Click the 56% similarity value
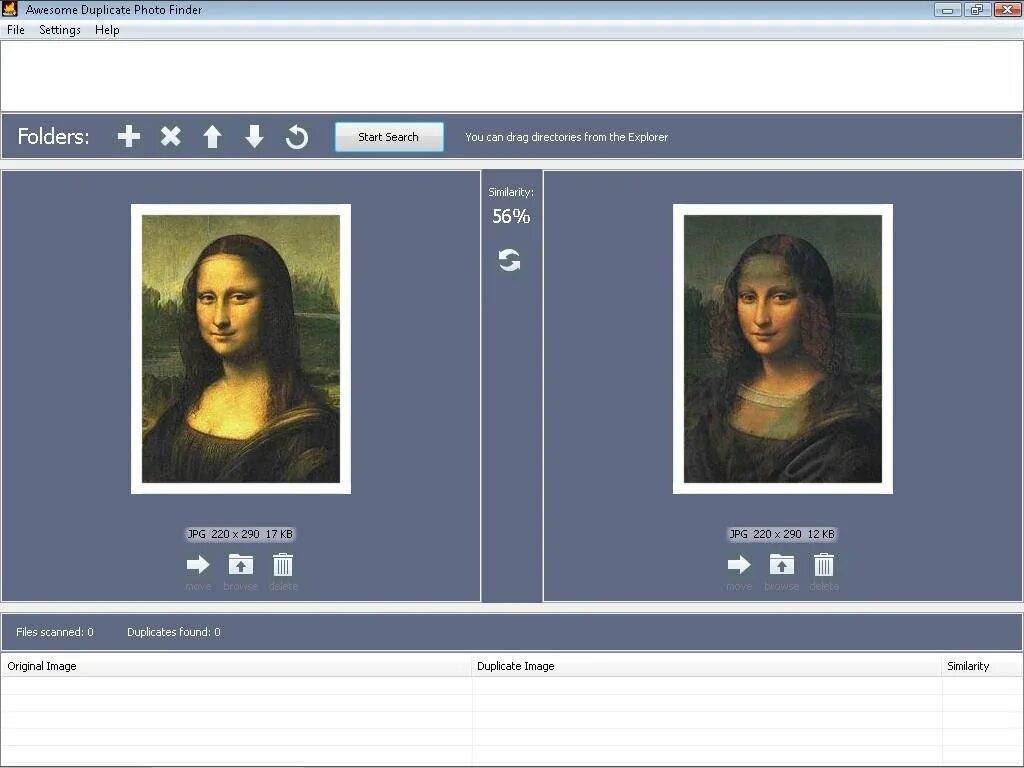 pos(511,216)
